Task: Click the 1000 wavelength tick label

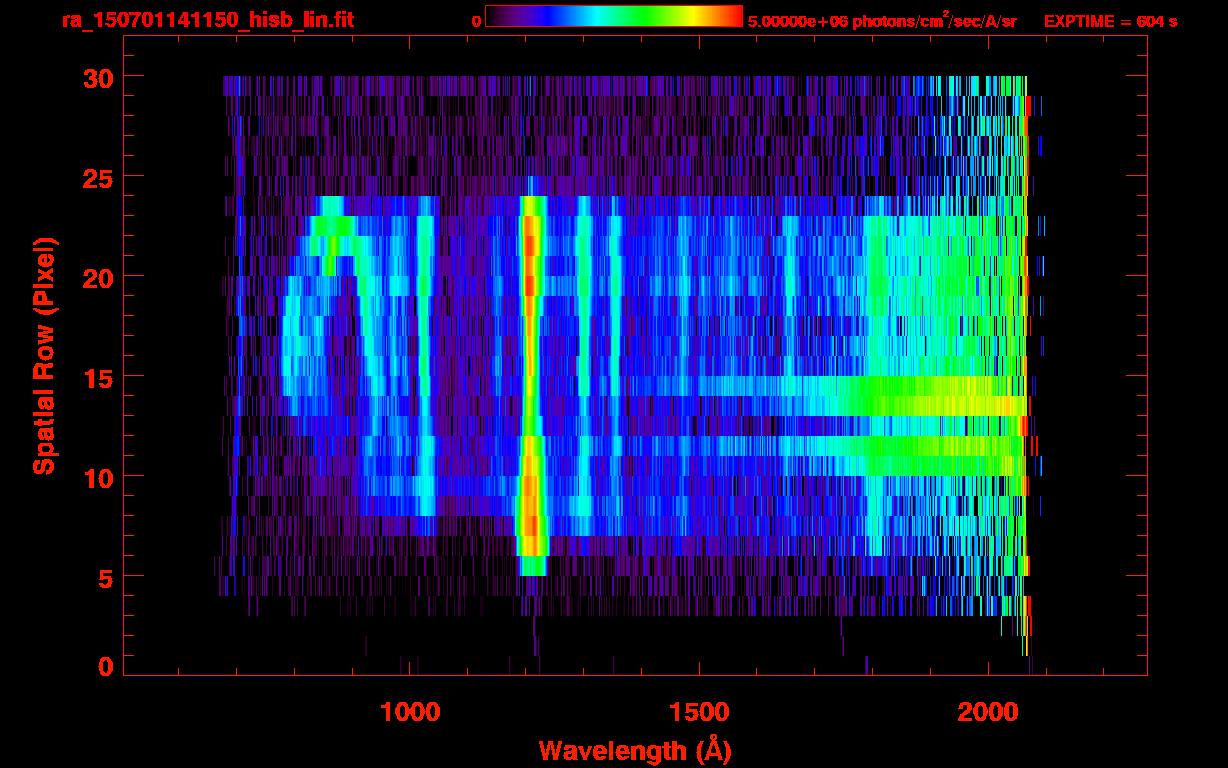Action: click(410, 711)
